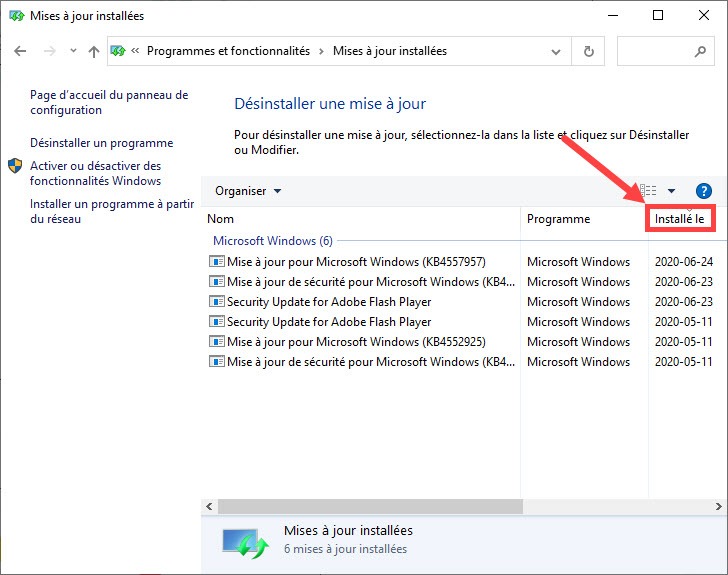The image size is (728, 575).
Task: Open Installer un programme à partir du réseau
Action: 112,211
